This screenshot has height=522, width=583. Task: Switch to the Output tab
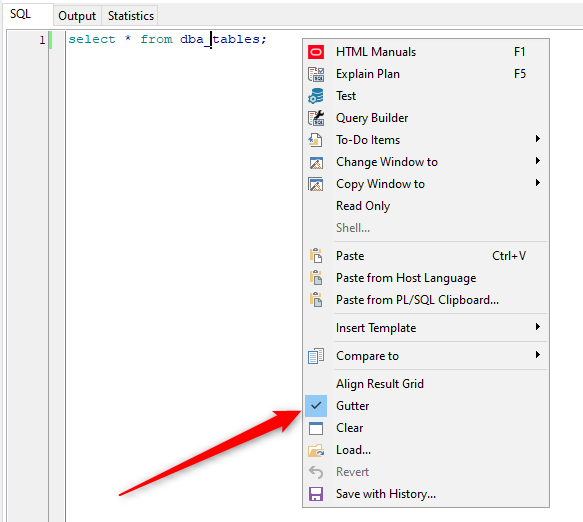click(x=77, y=16)
